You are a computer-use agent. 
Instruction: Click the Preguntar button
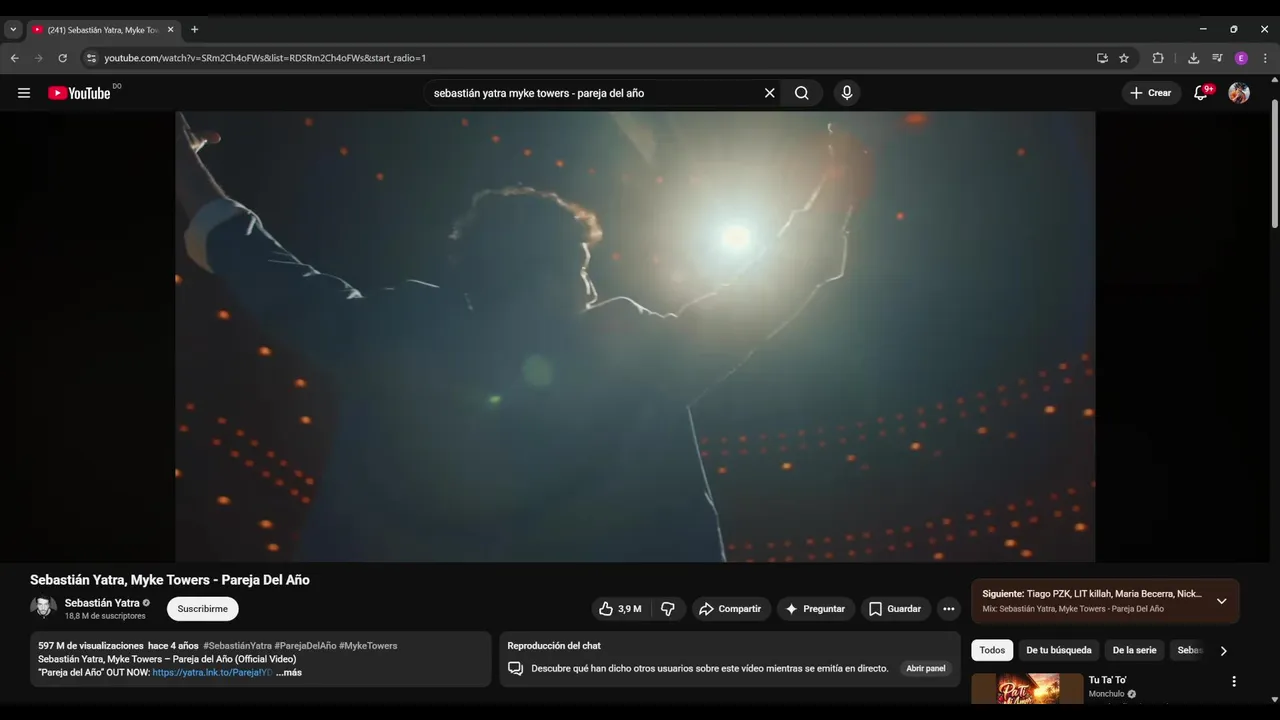tap(816, 609)
